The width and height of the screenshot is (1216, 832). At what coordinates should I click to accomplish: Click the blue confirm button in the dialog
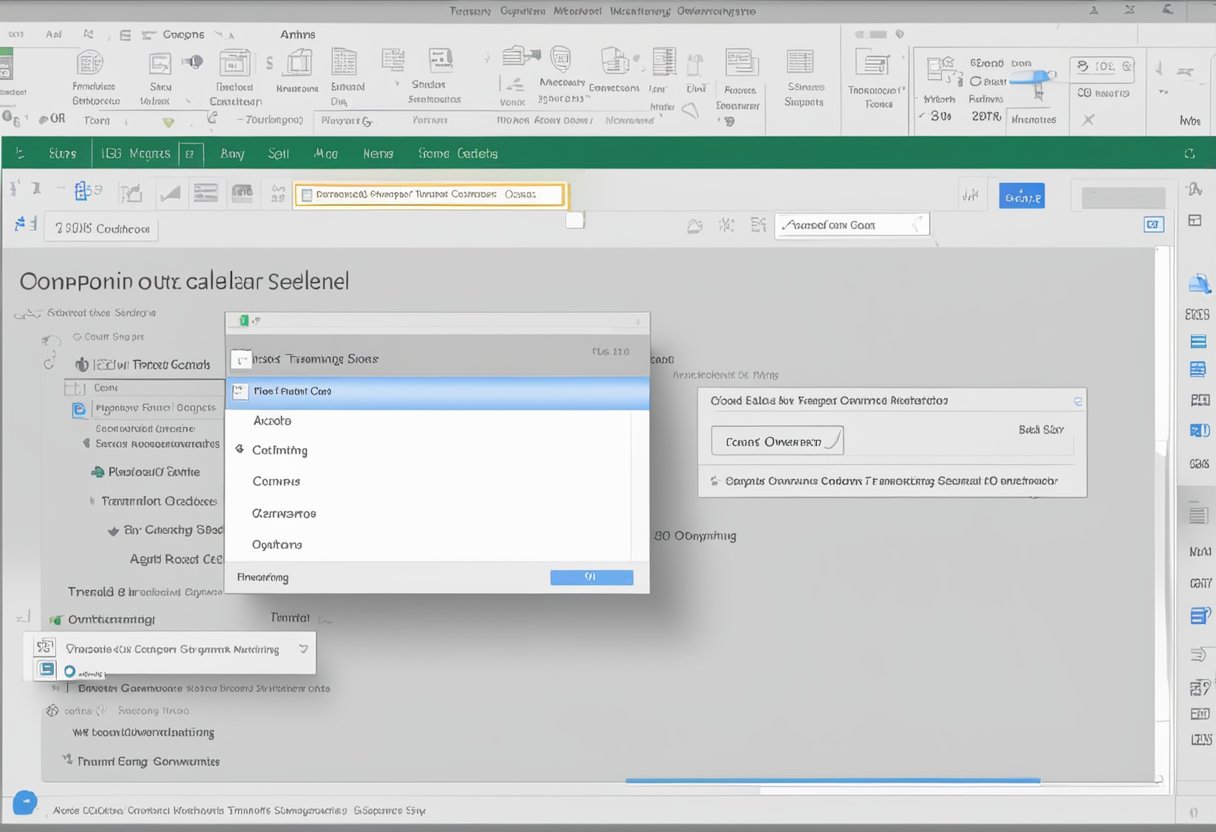pos(591,577)
